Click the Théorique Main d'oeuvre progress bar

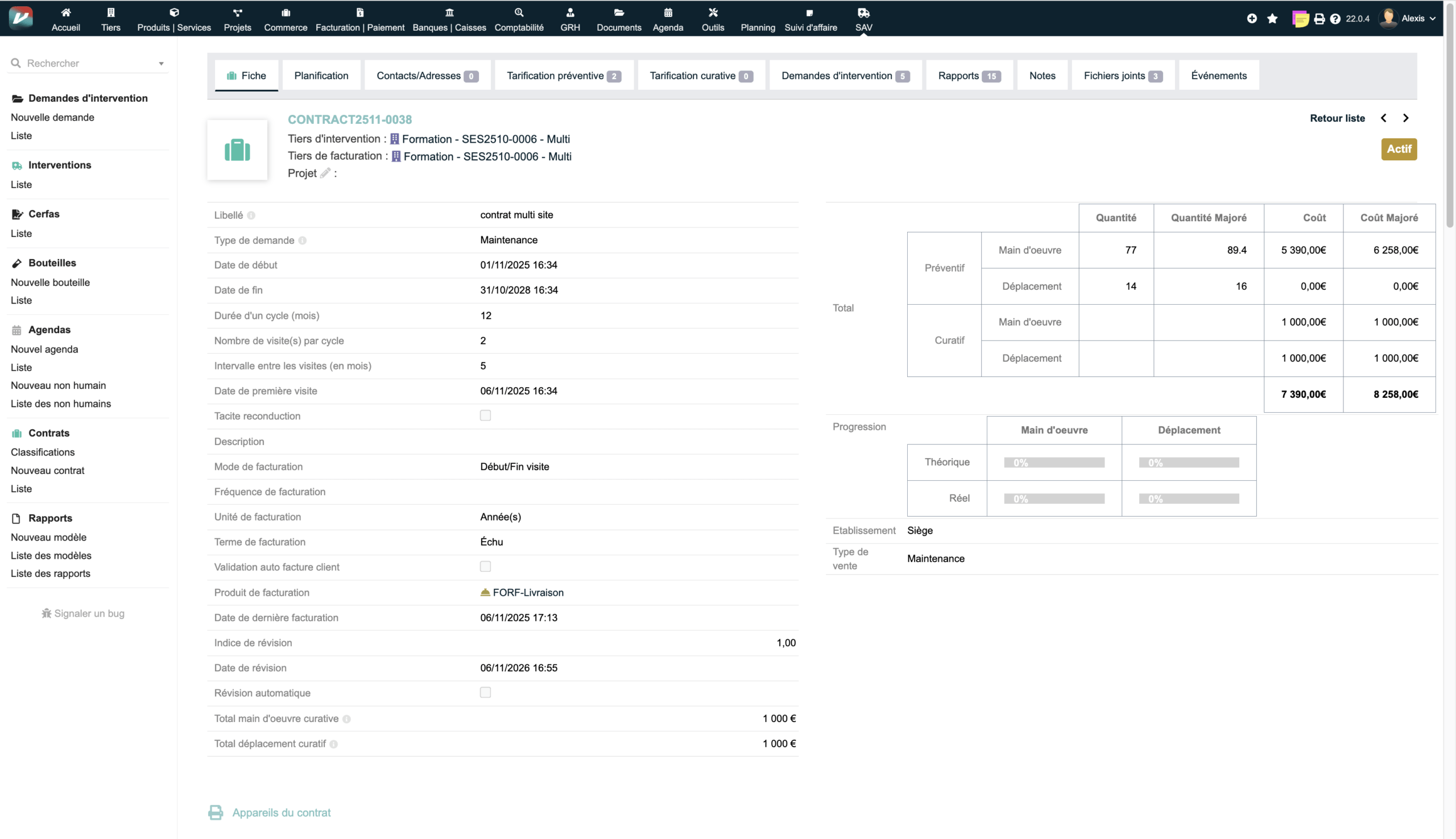[x=1054, y=462]
